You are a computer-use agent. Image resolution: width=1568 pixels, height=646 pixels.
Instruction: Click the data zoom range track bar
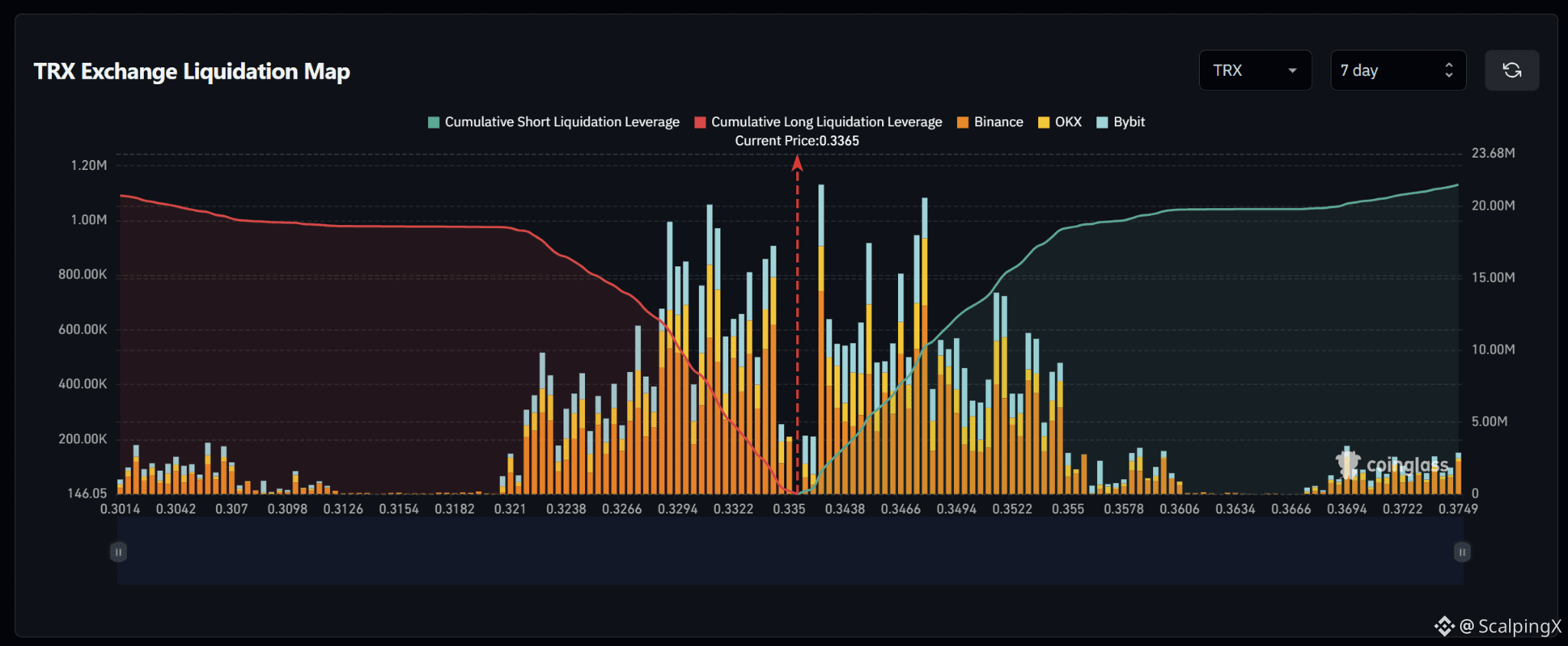[x=790, y=552]
